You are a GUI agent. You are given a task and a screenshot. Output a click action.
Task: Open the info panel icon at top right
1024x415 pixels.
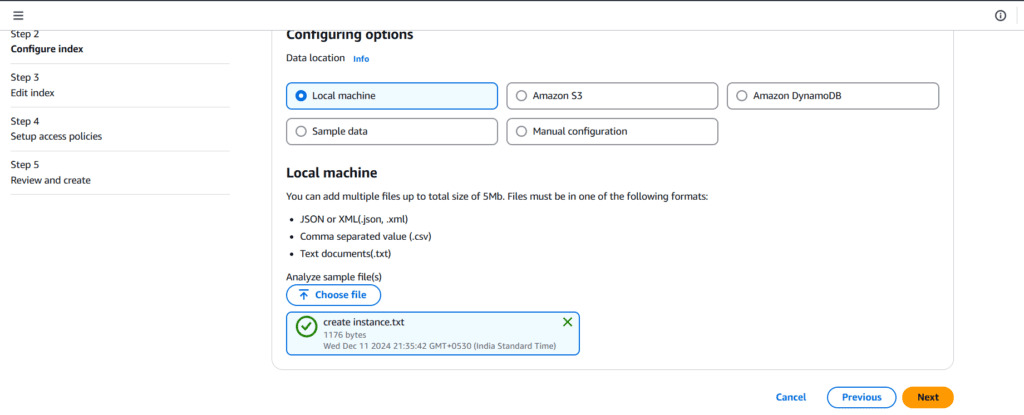point(1000,16)
